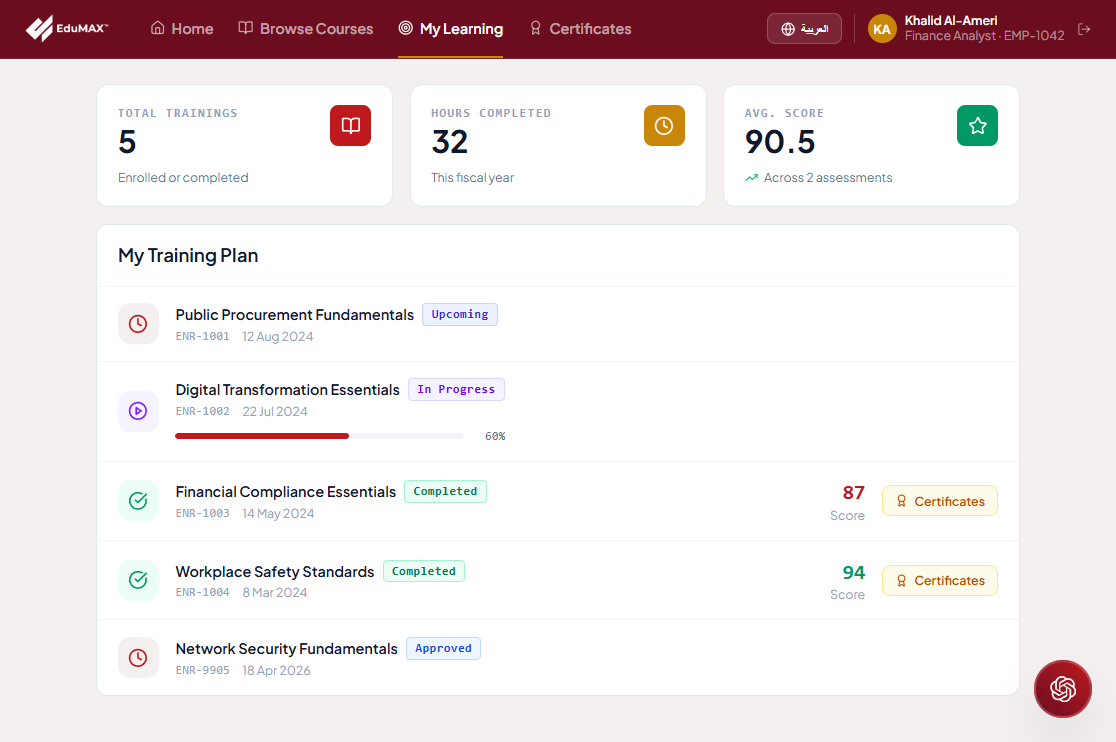
Task: Click the score value 94
Action: pyautogui.click(x=853, y=572)
